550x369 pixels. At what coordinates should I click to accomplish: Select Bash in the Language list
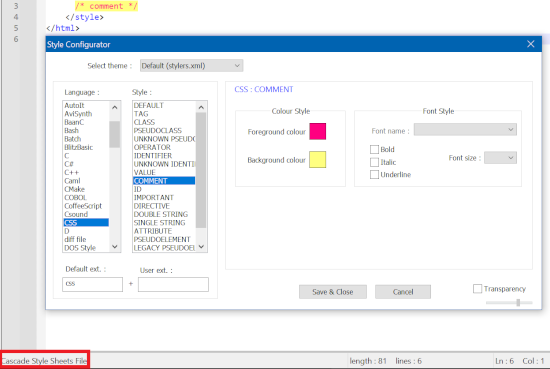point(86,130)
